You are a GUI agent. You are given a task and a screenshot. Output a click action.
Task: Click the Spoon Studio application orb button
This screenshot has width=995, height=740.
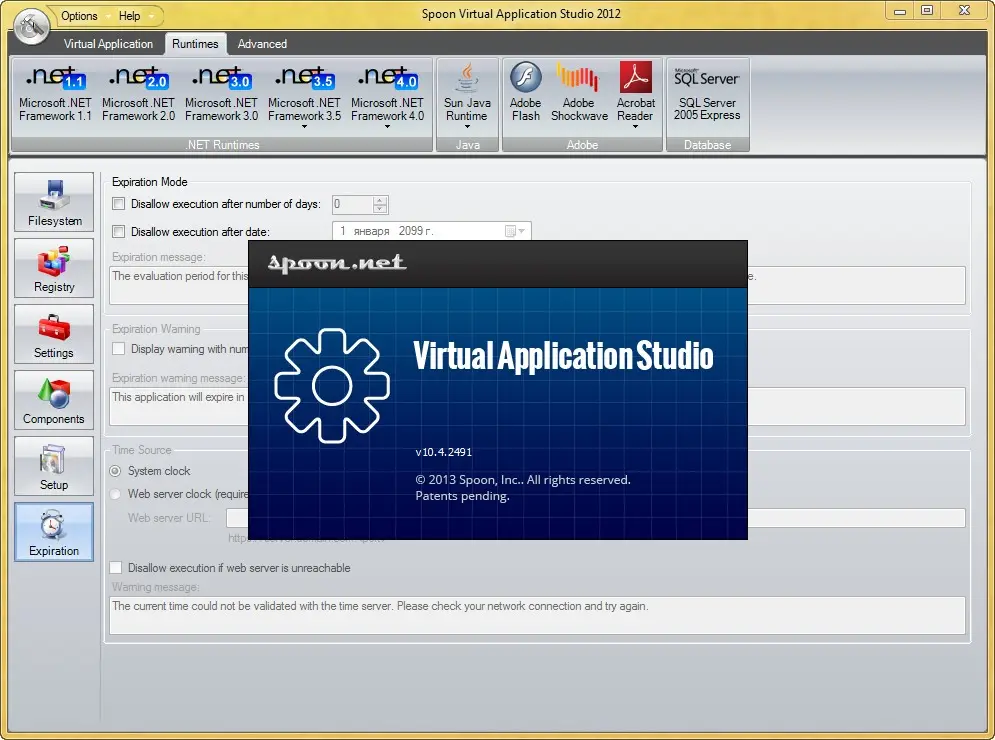[31, 26]
